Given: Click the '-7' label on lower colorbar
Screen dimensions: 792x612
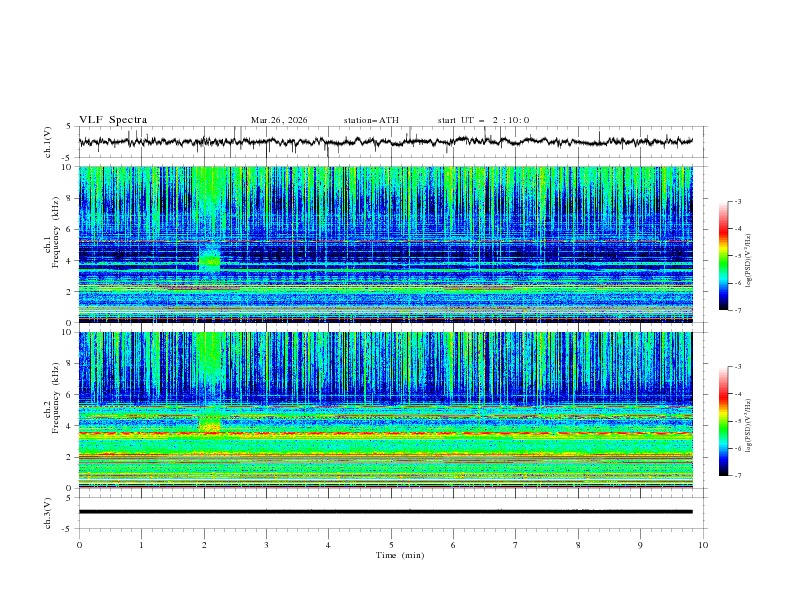Looking at the screenshot, I should 737,476.
